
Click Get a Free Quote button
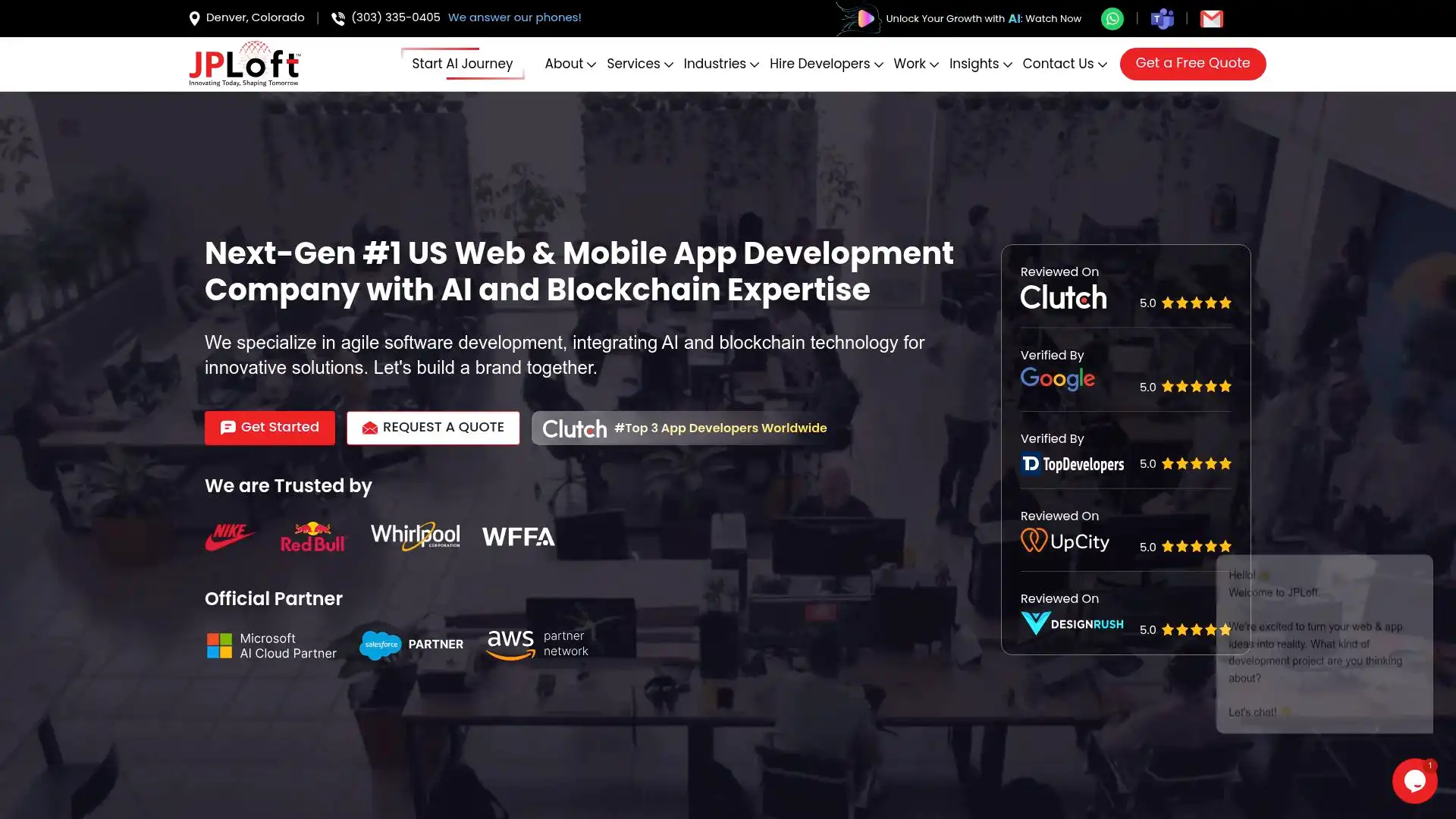pos(1192,64)
